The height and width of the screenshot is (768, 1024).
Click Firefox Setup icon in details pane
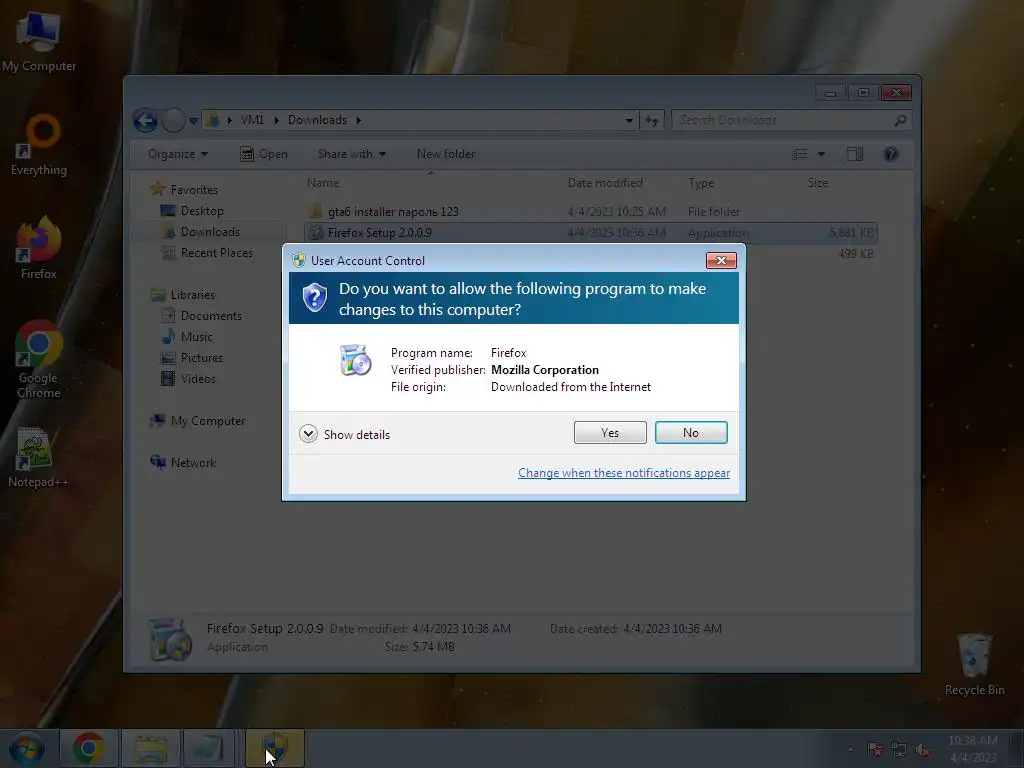[170, 639]
